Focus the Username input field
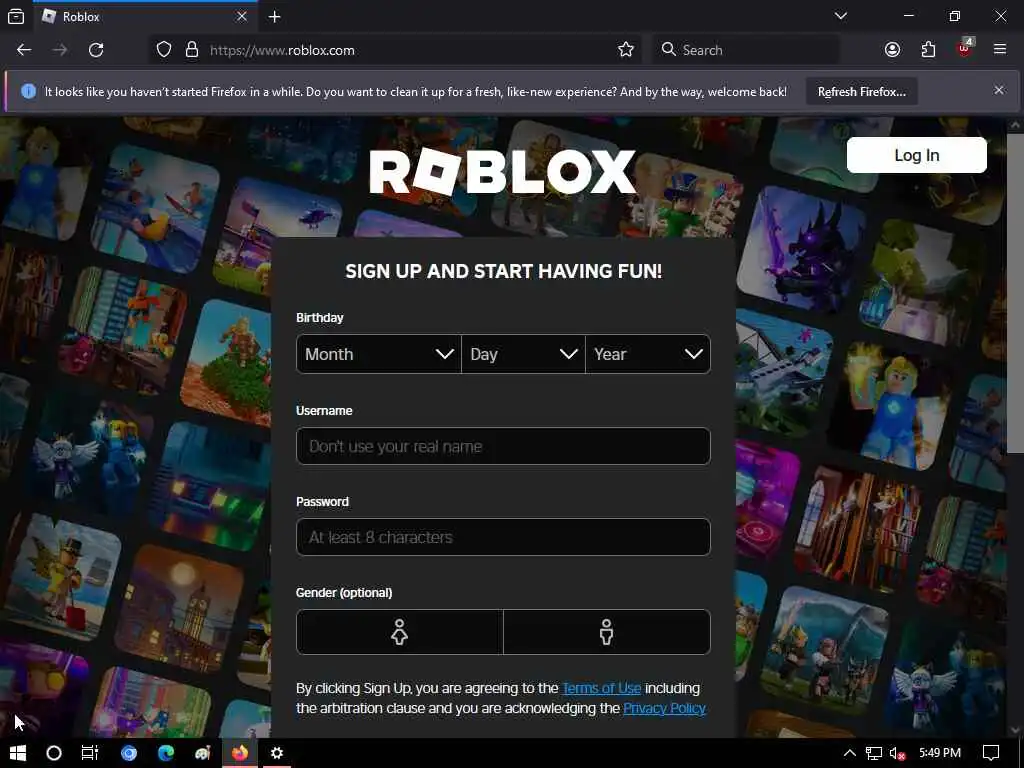 [503, 447]
